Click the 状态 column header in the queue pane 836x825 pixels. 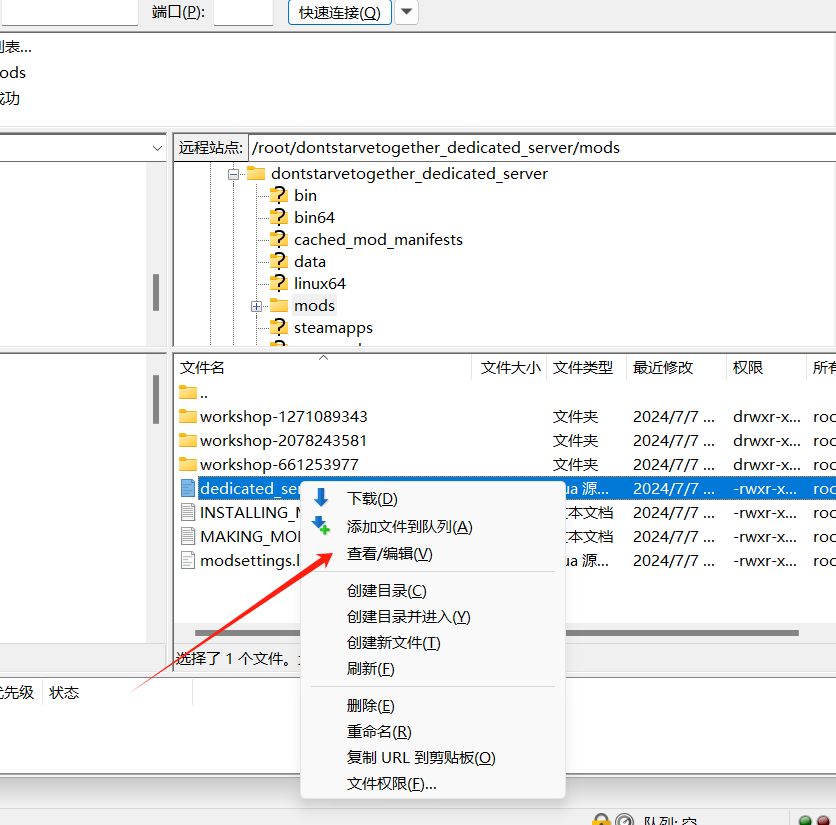click(x=117, y=692)
